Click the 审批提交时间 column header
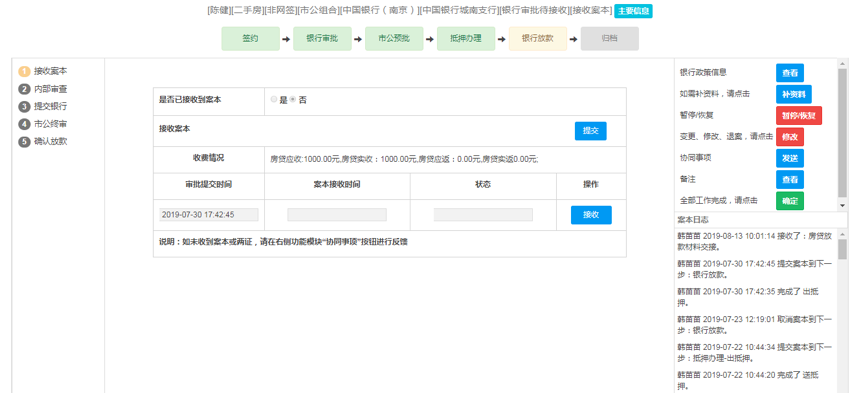The width and height of the screenshot is (864, 393). (208, 185)
